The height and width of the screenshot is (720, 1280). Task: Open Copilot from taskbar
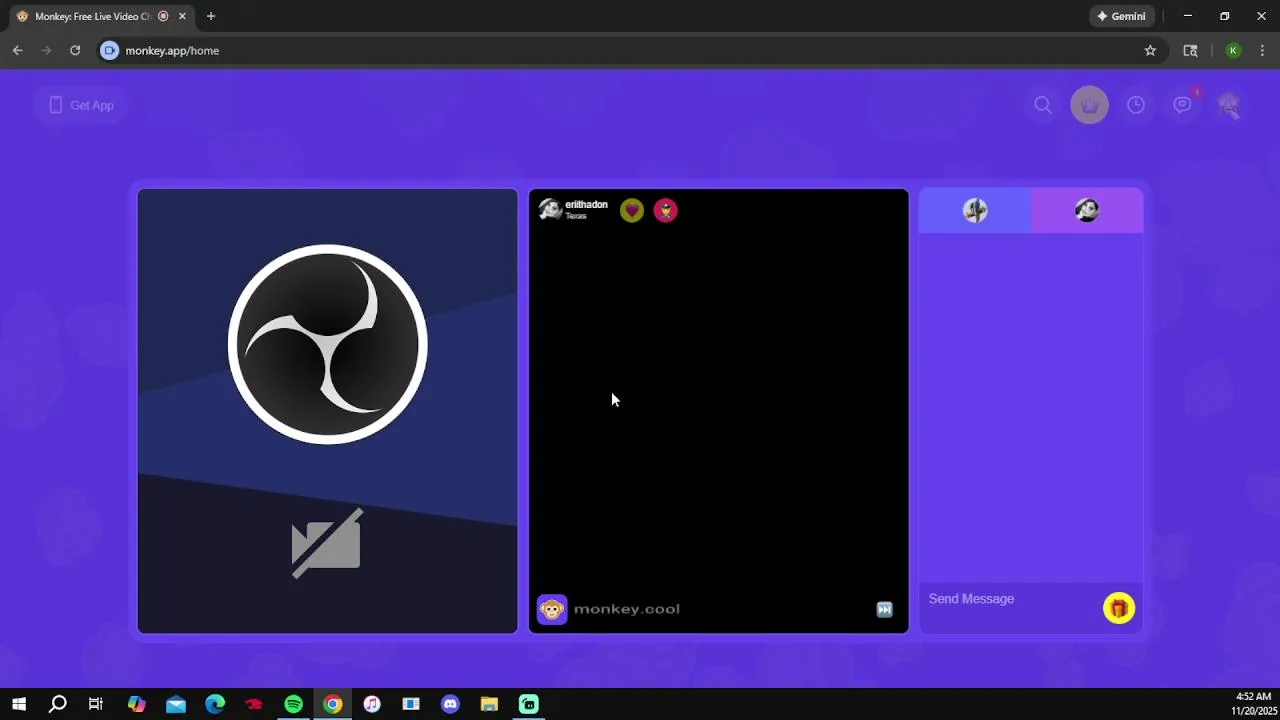(x=137, y=704)
